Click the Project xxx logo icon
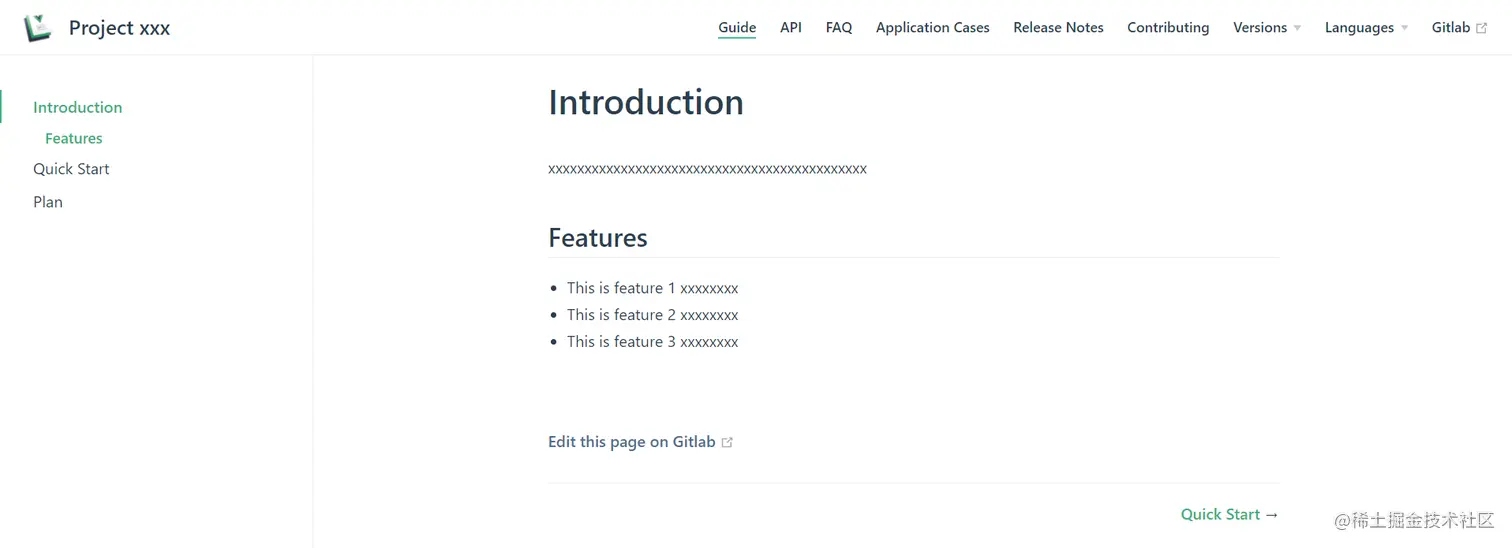 pos(38,28)
